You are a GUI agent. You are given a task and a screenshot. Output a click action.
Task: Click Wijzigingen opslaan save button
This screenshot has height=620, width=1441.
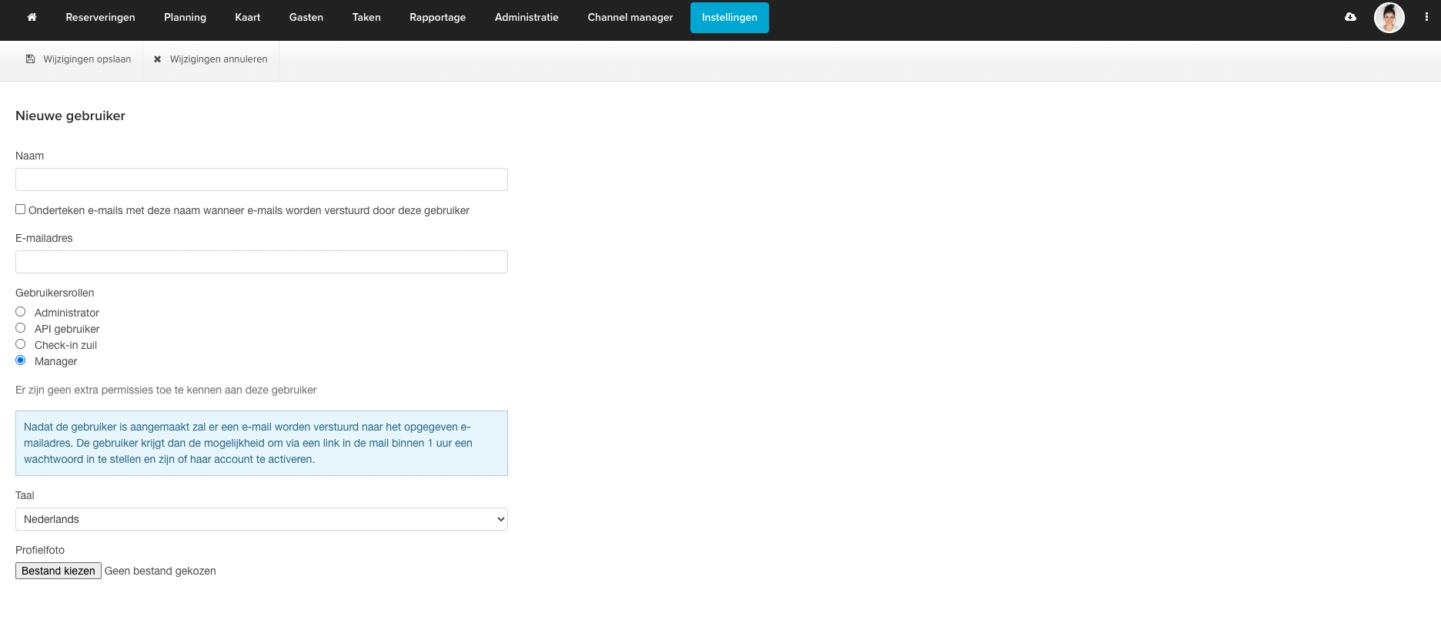point(78,59)
